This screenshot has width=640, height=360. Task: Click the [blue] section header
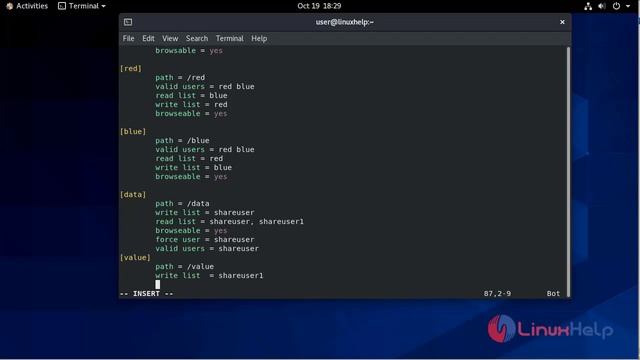pos(133,131)
